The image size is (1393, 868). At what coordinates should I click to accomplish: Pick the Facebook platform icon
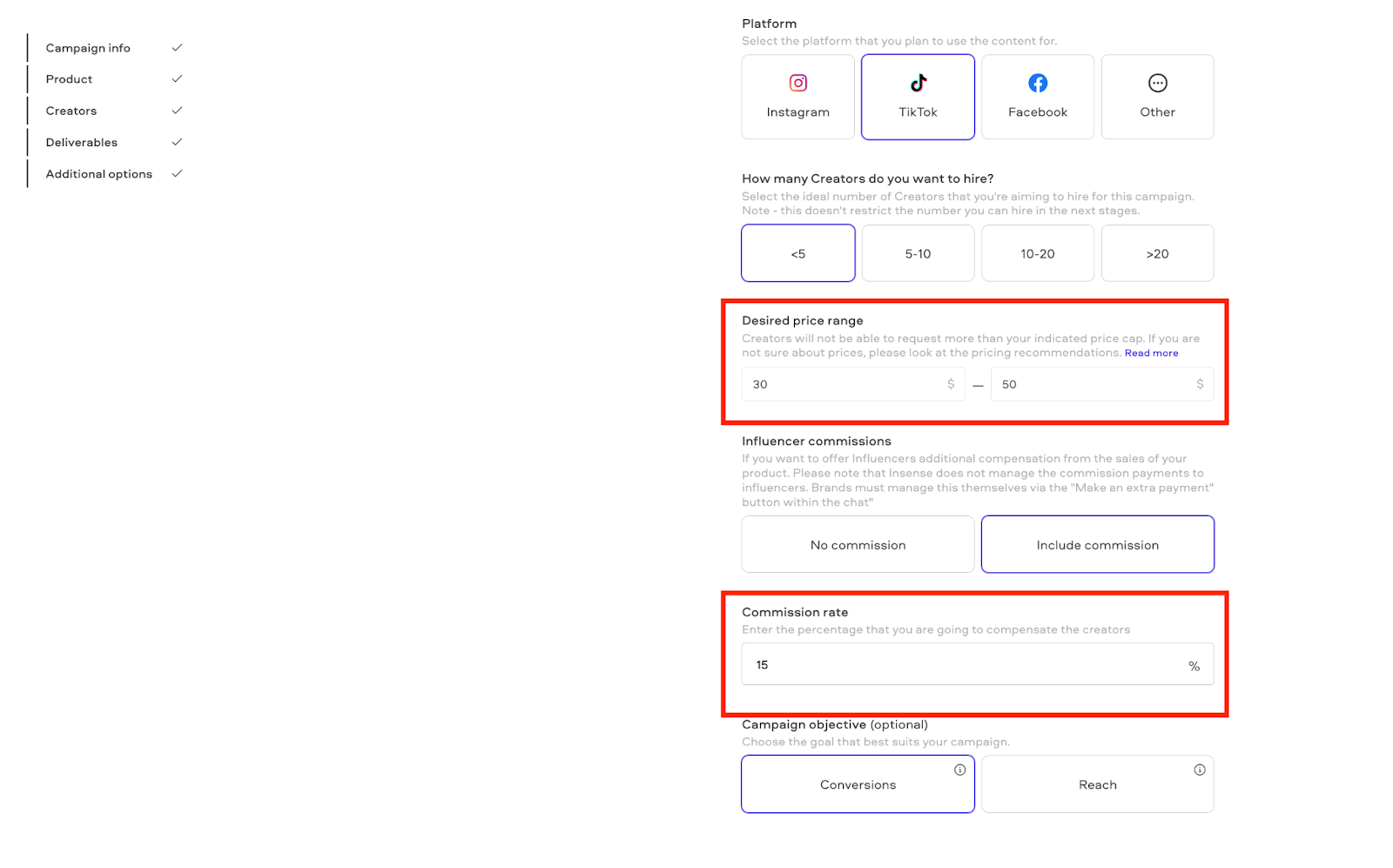(x=1038, y=83)
